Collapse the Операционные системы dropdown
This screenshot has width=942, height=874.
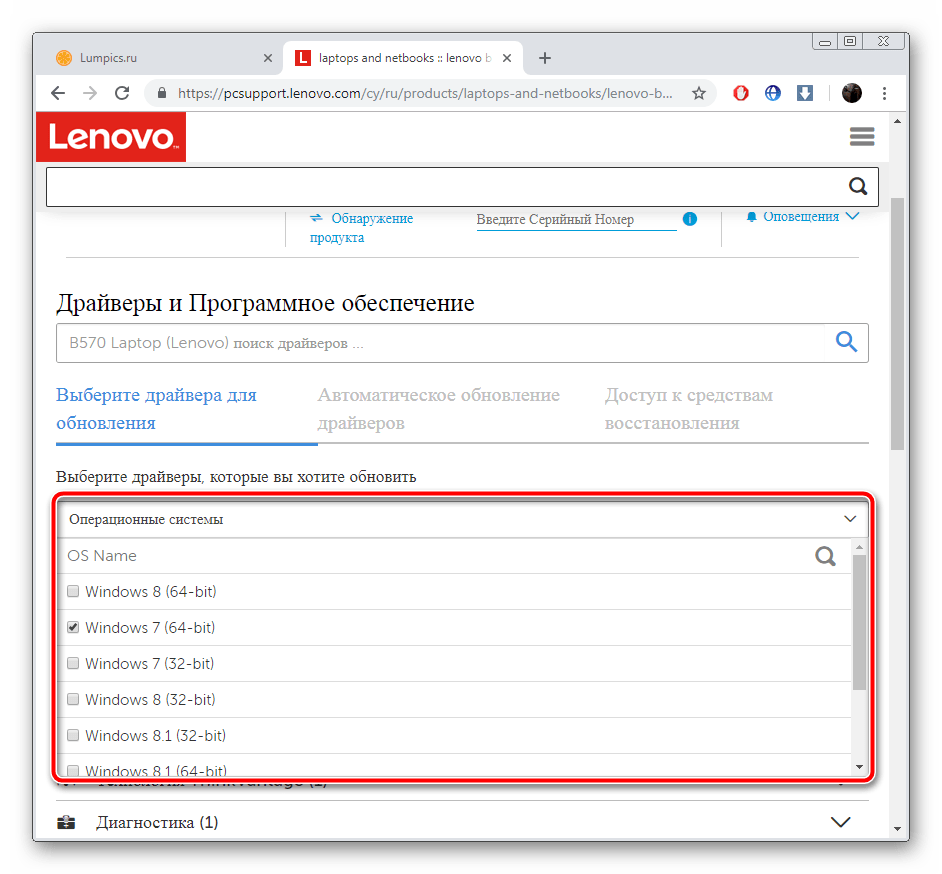850,519
